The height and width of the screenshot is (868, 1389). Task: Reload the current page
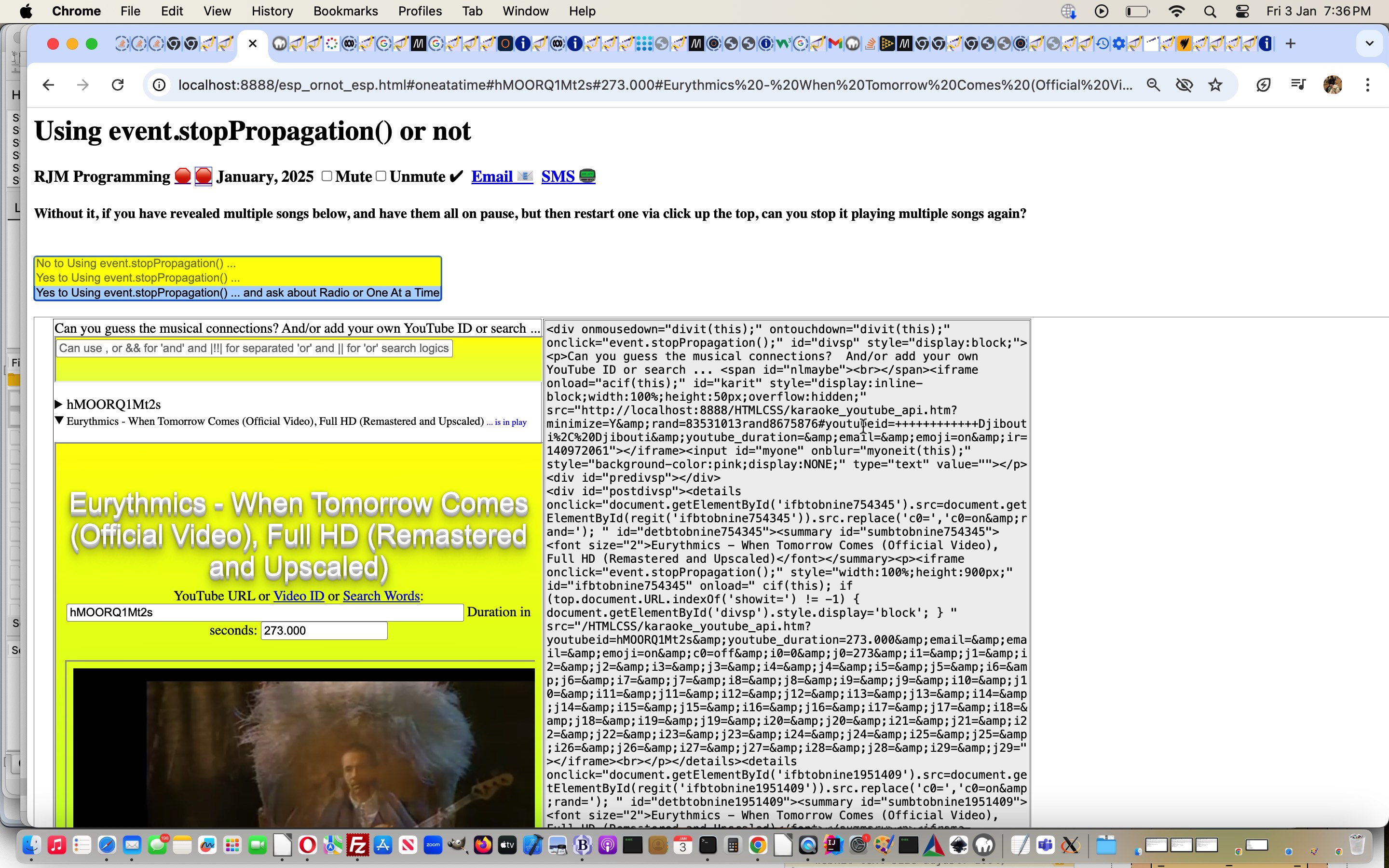(x=118, y=85)
